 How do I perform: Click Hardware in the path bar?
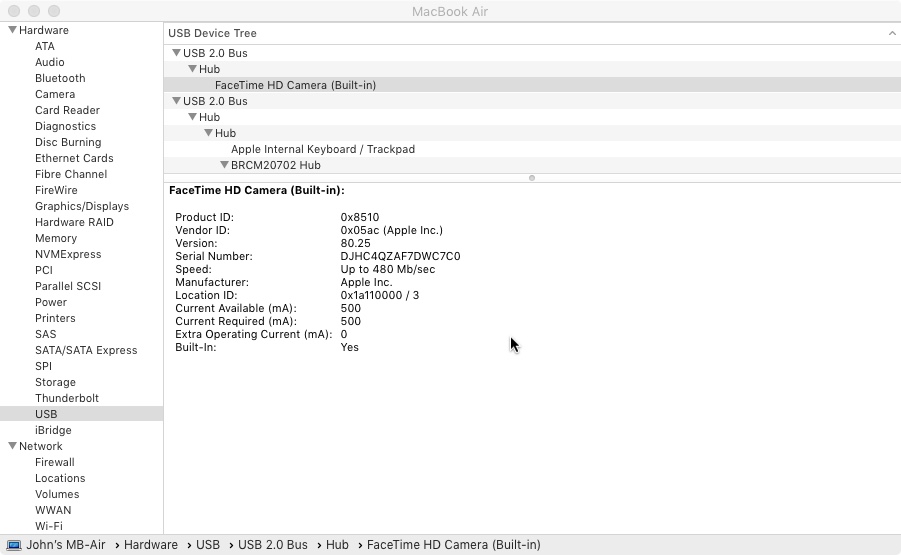151,545
